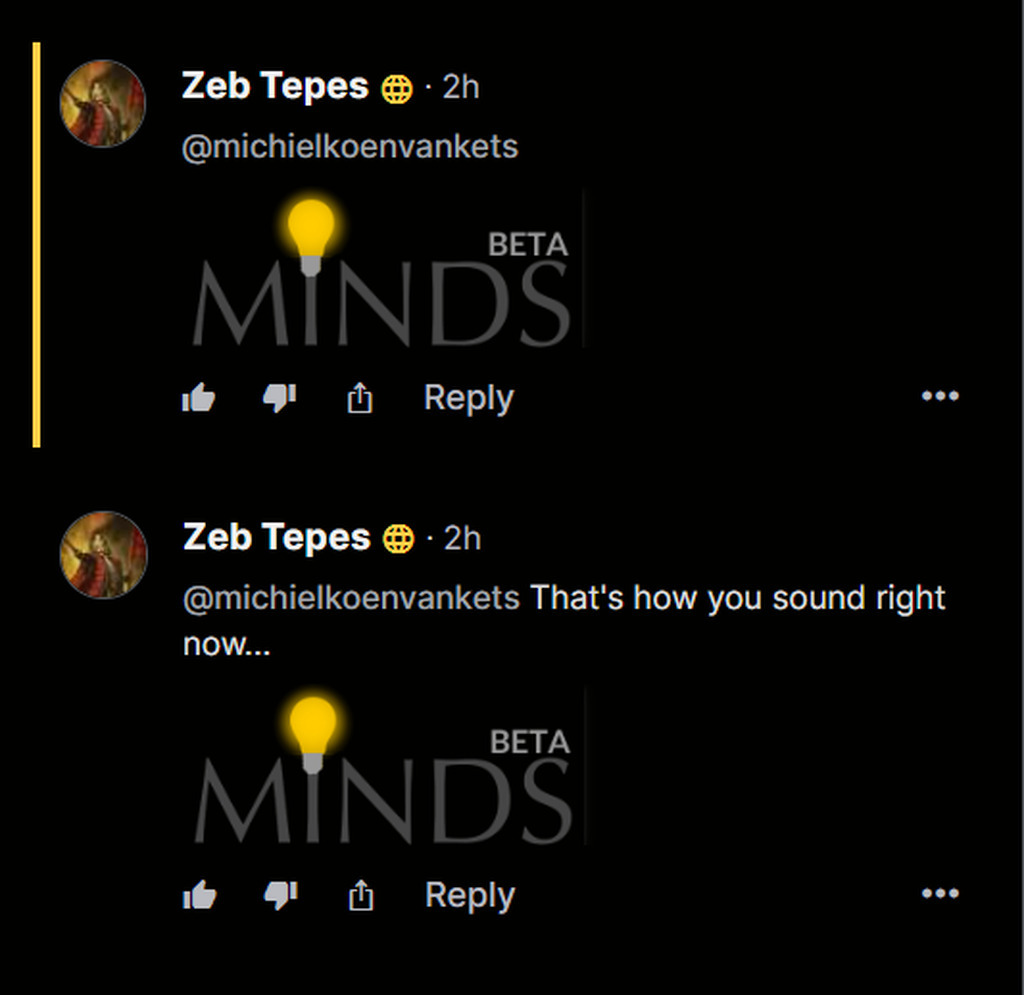Open Zeb Tepes avatar on first comment
Image resolution: width=1024 pixels, height=995 pixels.
tap(103, 104)
